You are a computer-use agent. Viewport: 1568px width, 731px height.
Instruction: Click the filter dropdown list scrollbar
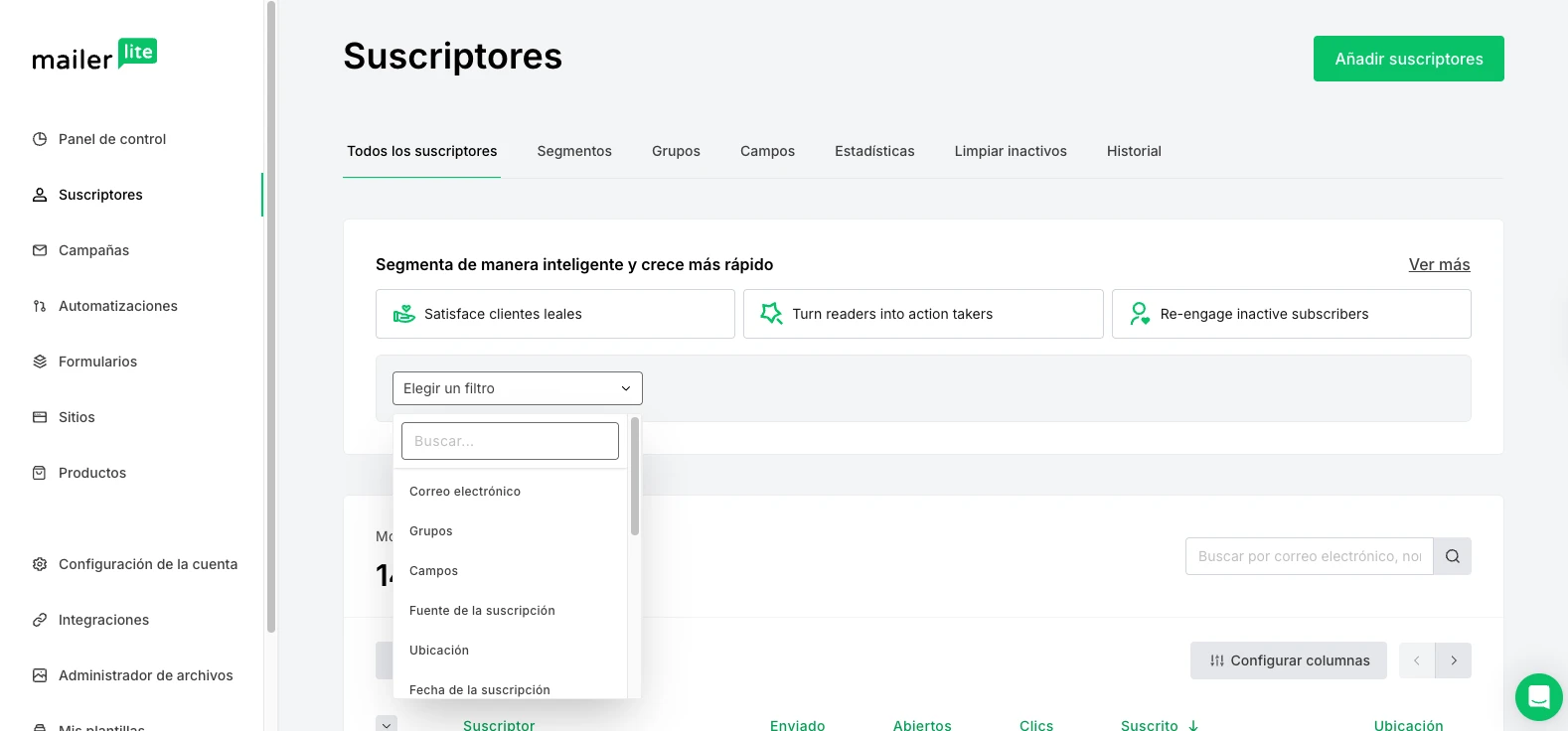tap(634, 477)
